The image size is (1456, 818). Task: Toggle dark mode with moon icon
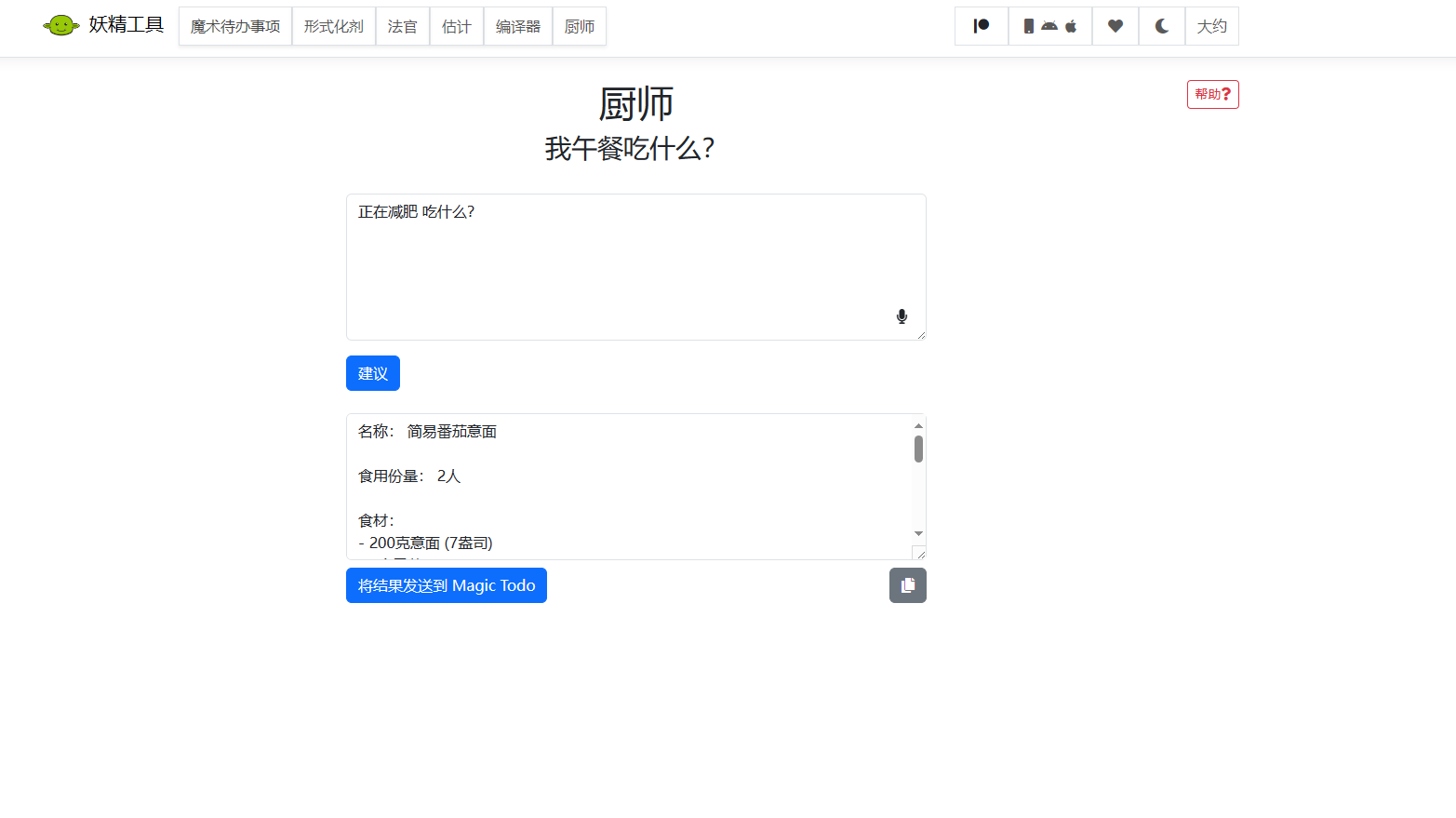1161,26
